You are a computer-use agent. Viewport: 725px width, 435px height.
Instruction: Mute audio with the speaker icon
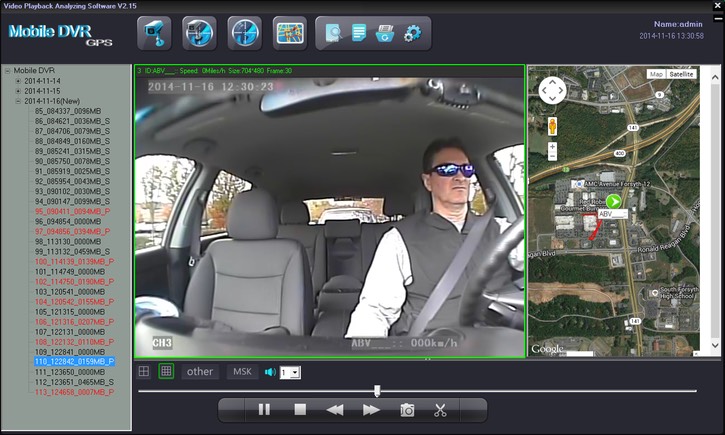(270, 372)
